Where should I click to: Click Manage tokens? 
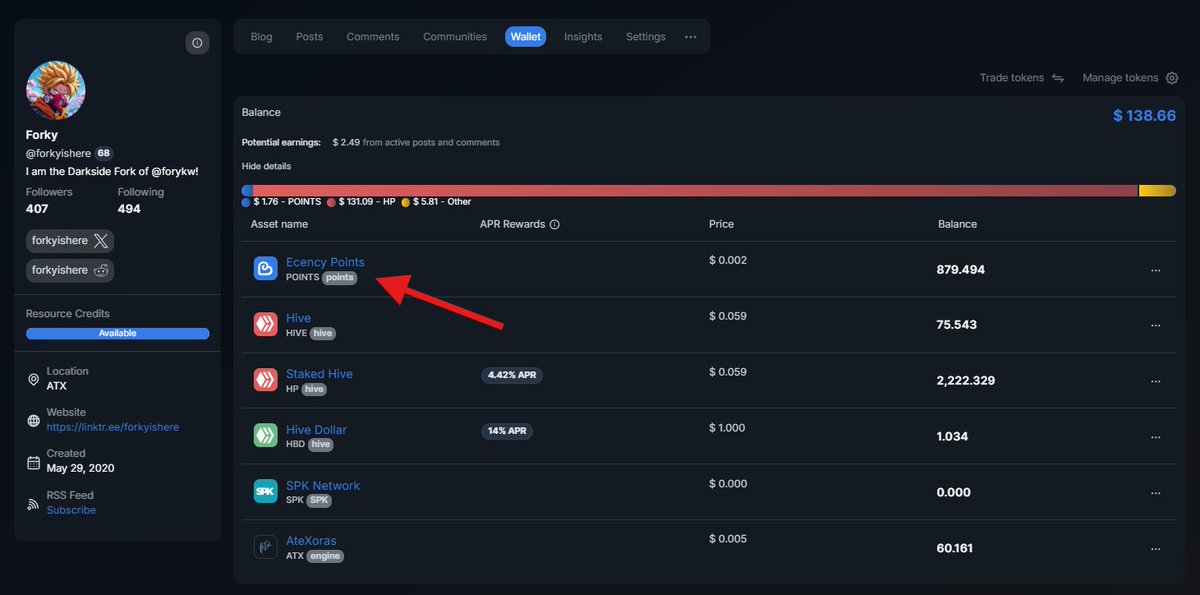(x=1120, y=78)
